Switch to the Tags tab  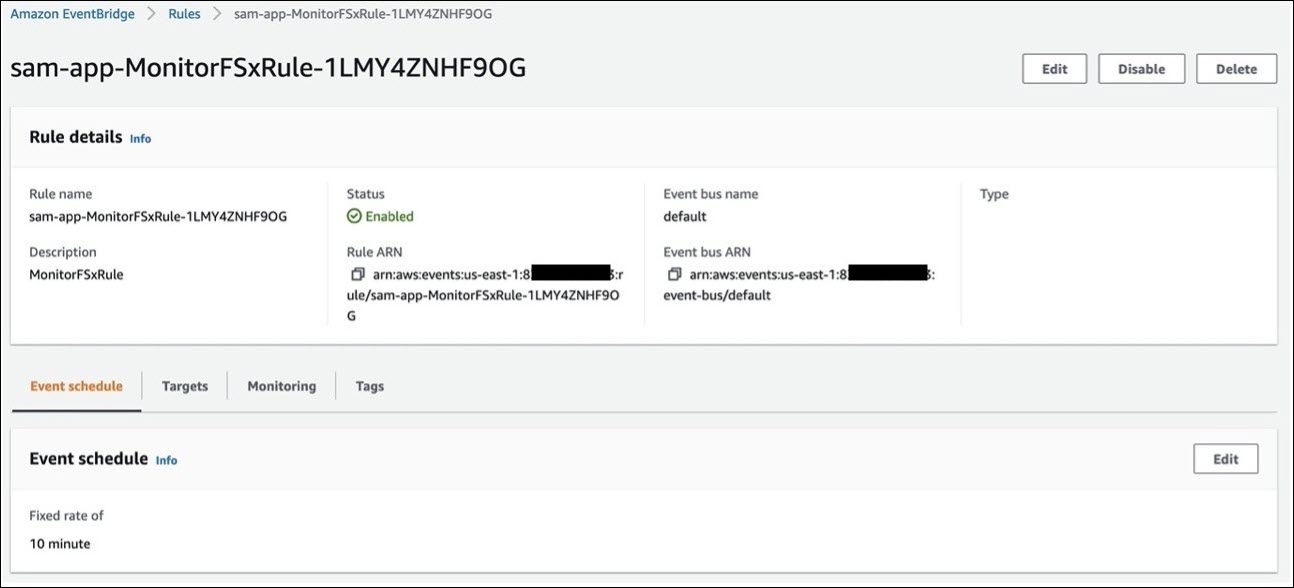tap(370, 386)
